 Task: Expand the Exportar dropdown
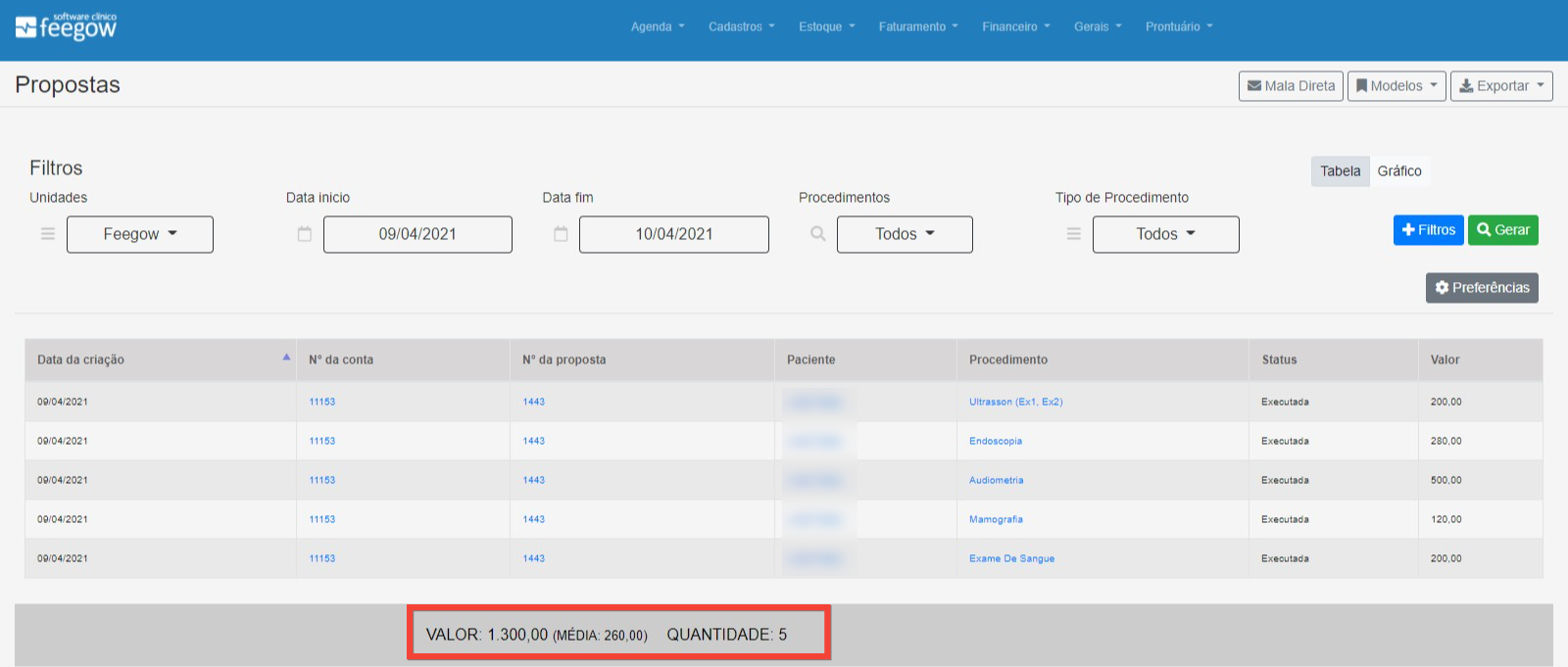tap(1501, 86)
